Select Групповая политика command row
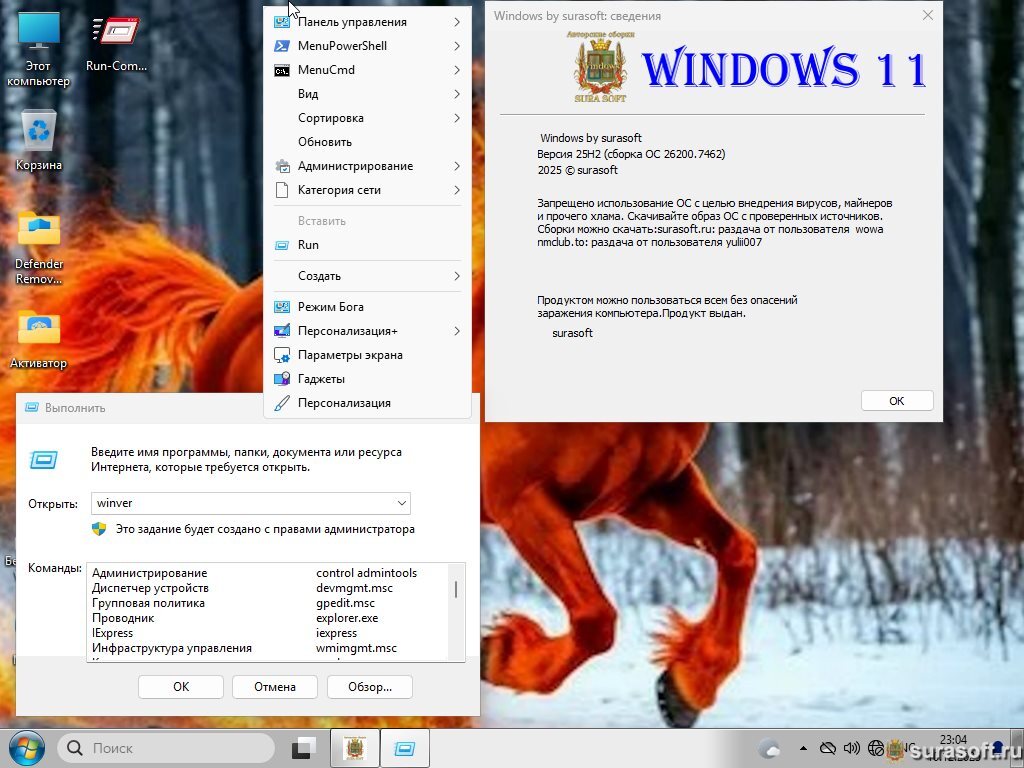This screenshot has width=1024, height=768. [x=268, y=603]
